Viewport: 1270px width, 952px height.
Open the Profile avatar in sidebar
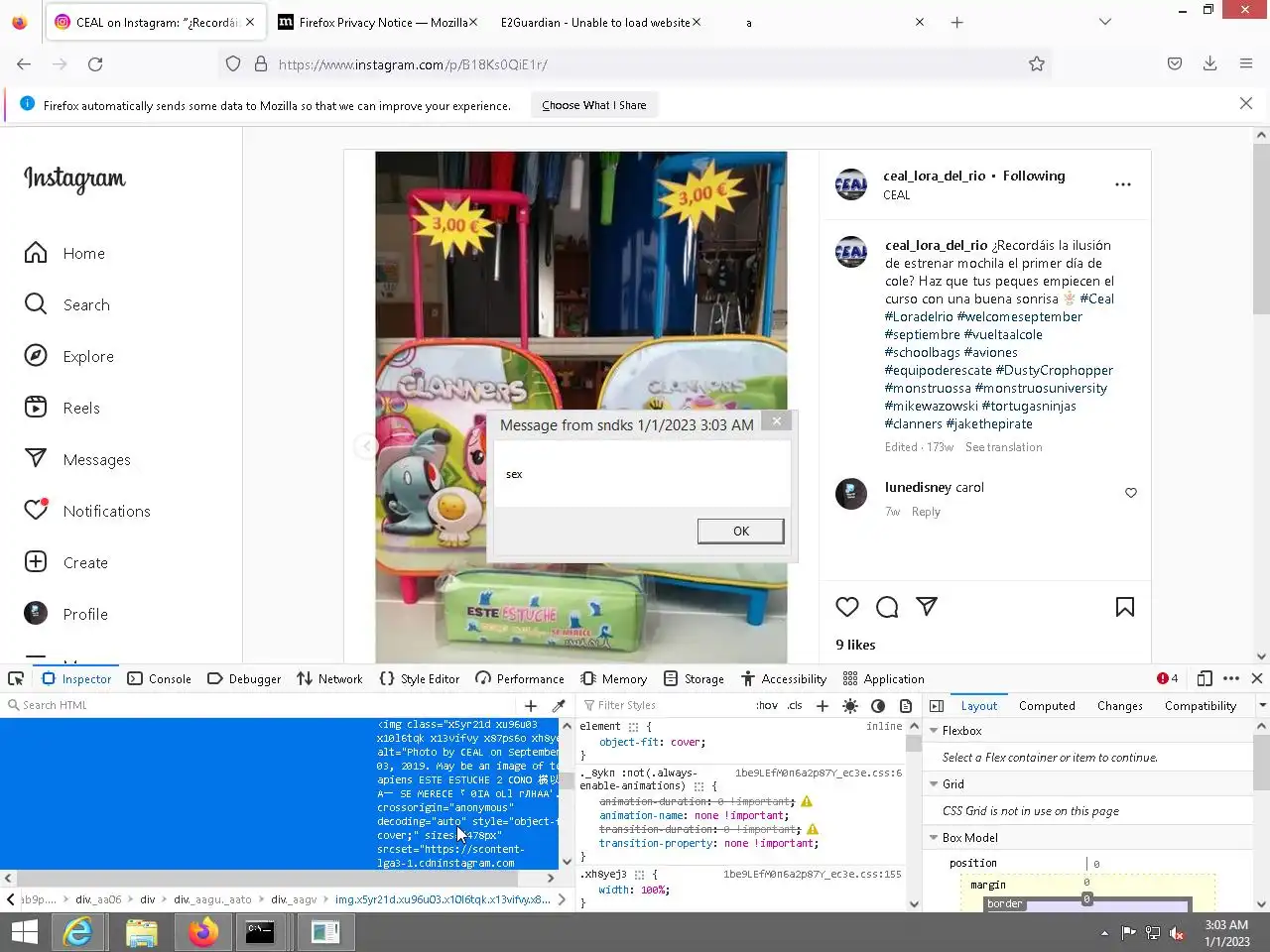pyautogui.click(x=36, y=614)
